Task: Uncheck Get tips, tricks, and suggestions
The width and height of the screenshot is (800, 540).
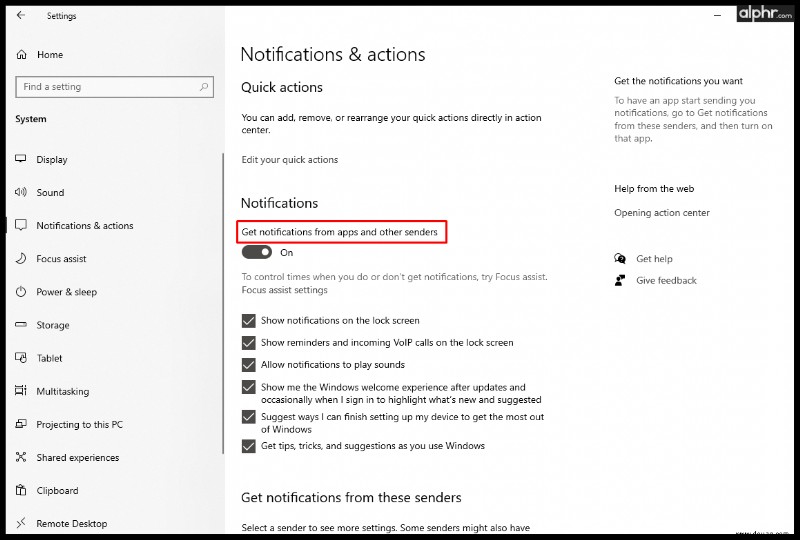Action: point(248,446)
